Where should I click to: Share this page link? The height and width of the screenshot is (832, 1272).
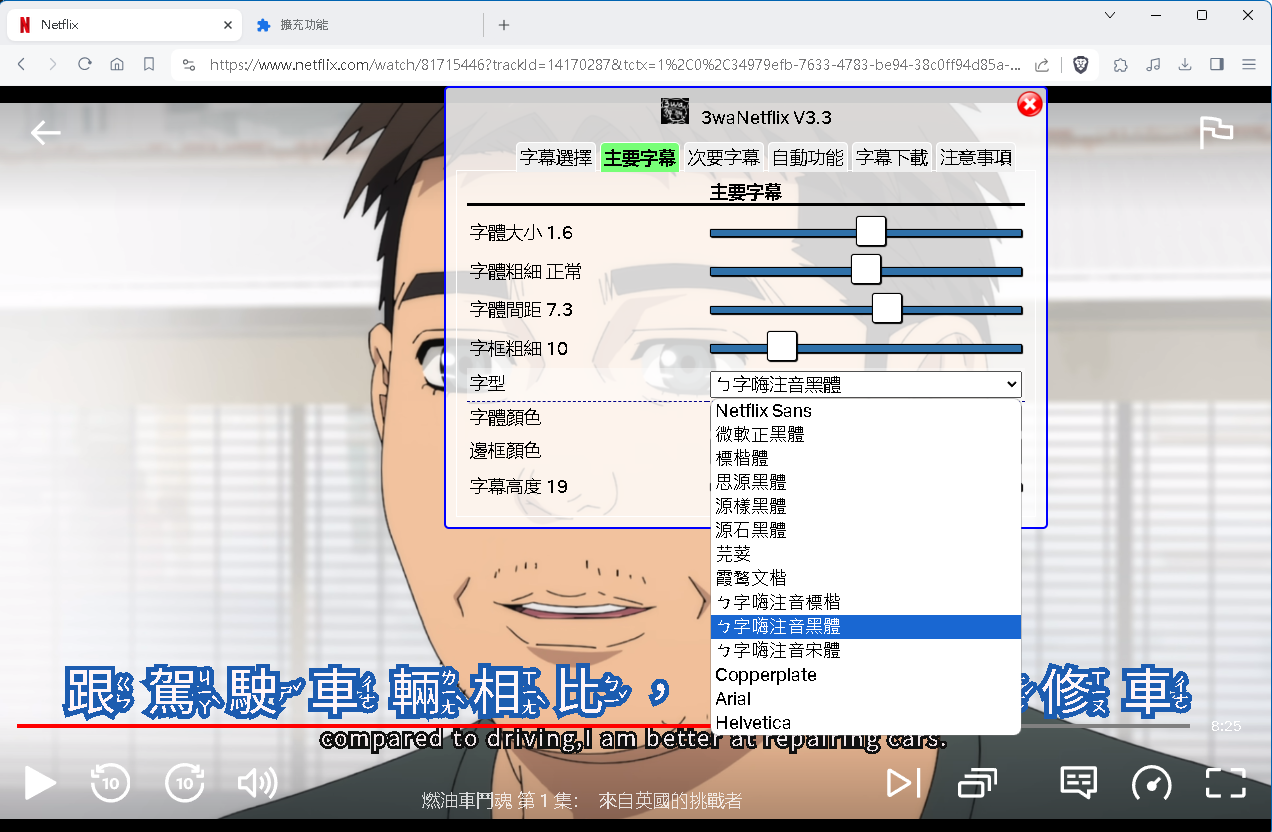click(x=1042, y=65)
